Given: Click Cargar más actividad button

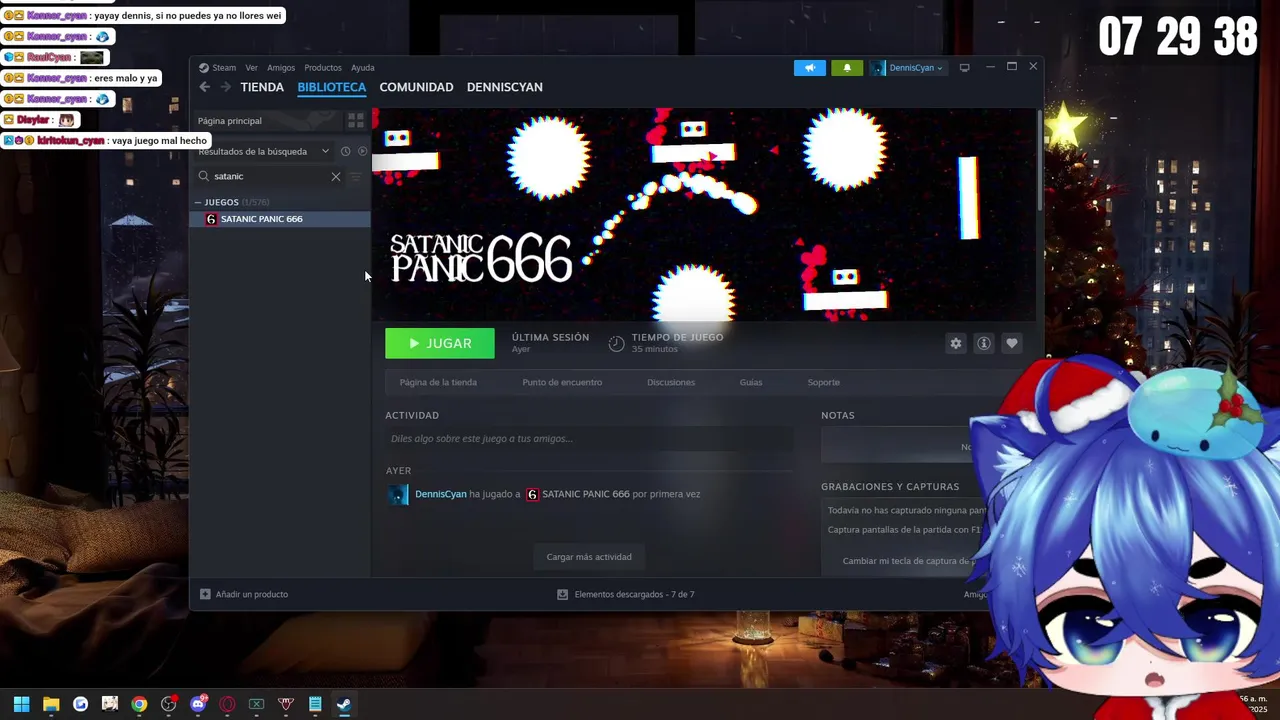Looking at the screenshot, I should point(589,557).
